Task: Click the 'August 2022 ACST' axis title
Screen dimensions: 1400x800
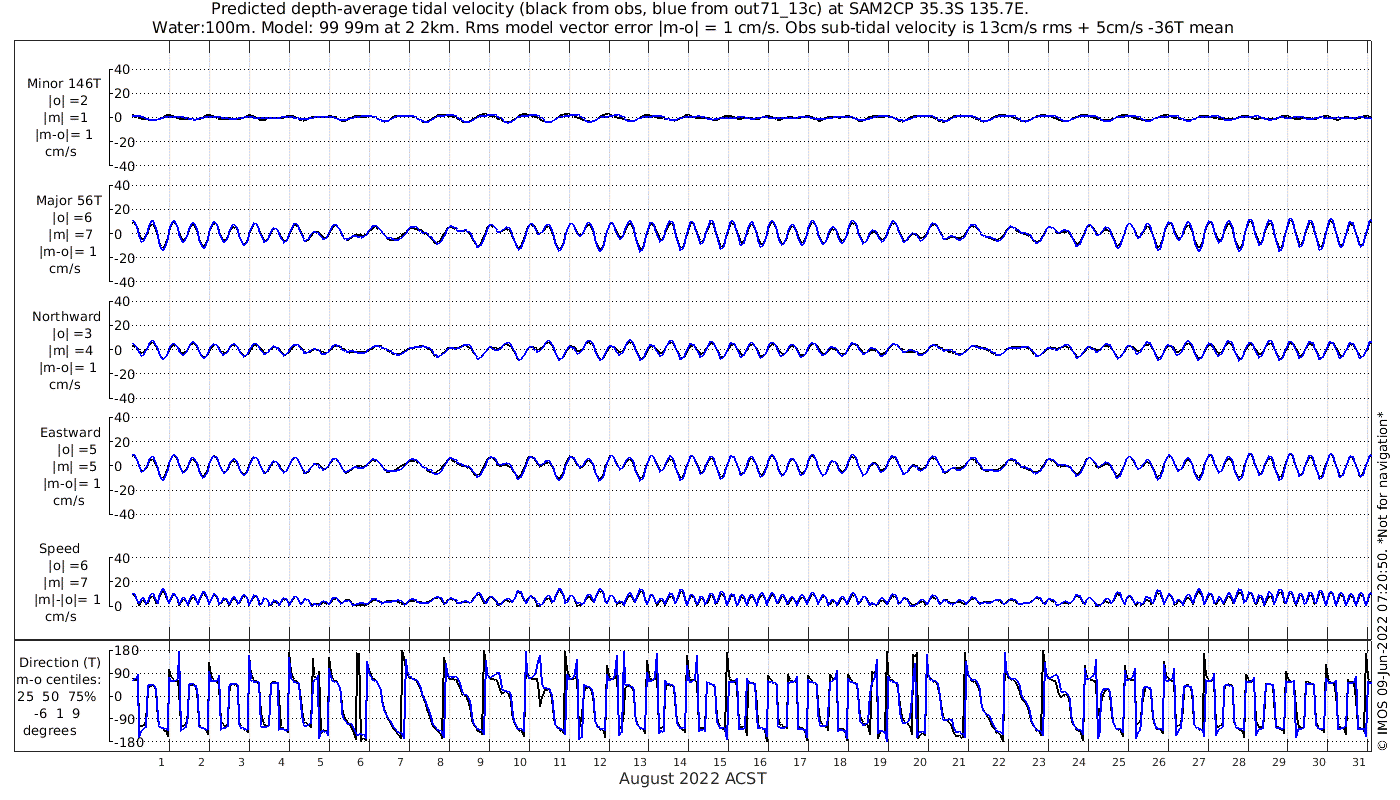Action: [692, 778]
